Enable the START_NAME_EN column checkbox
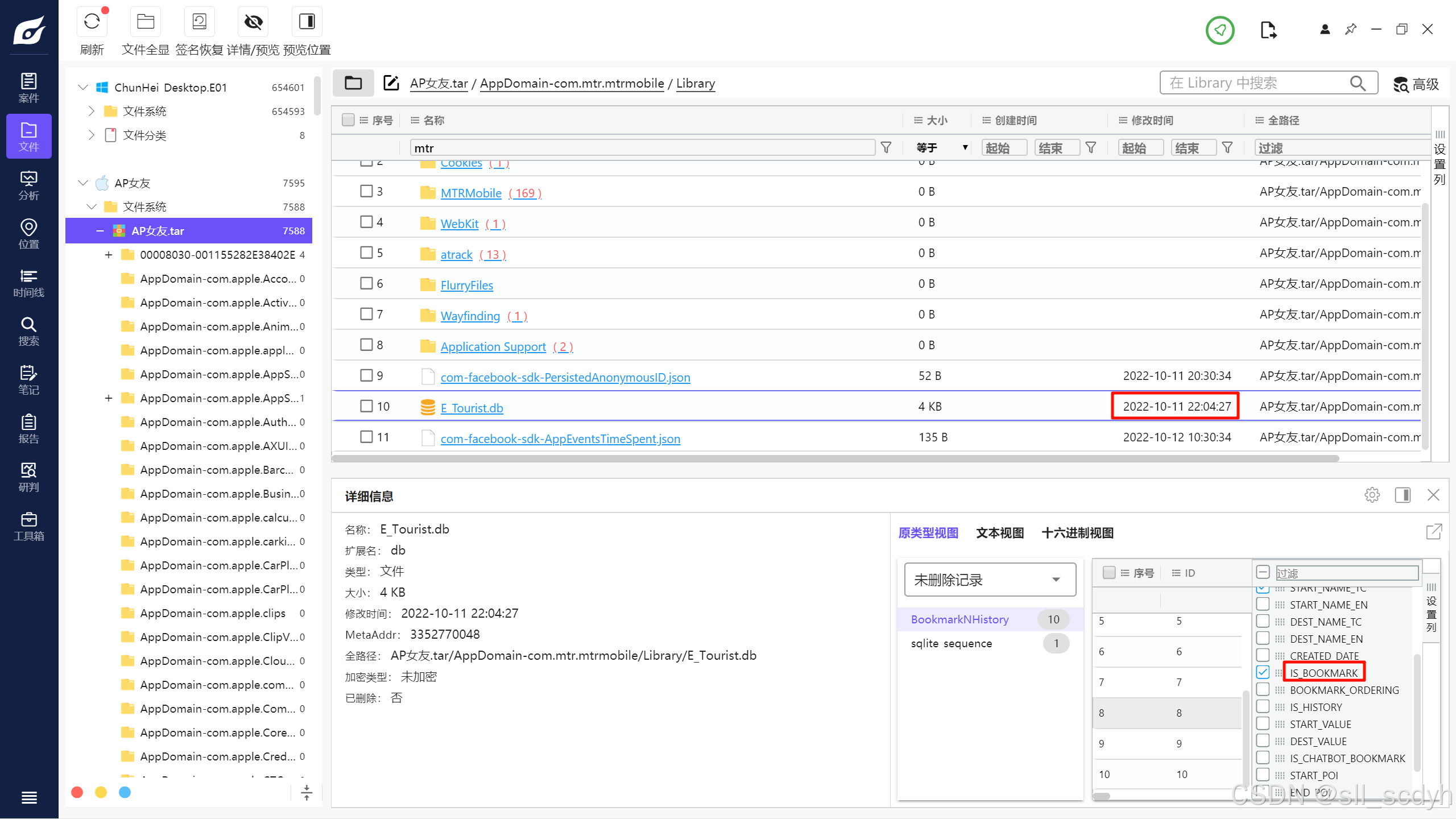 tap(1263, 604)
